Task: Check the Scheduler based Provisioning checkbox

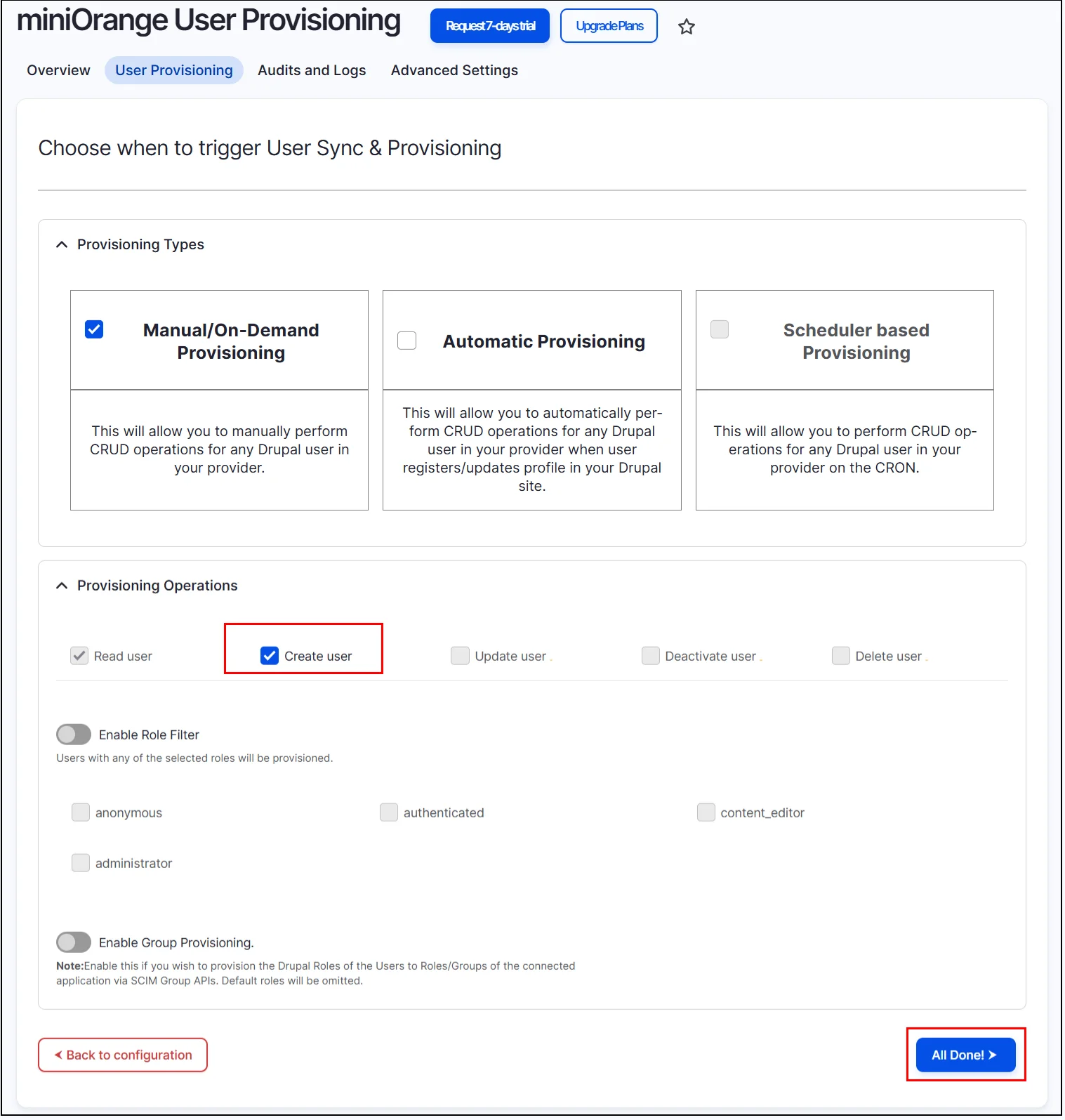Action: click(720, 329)
